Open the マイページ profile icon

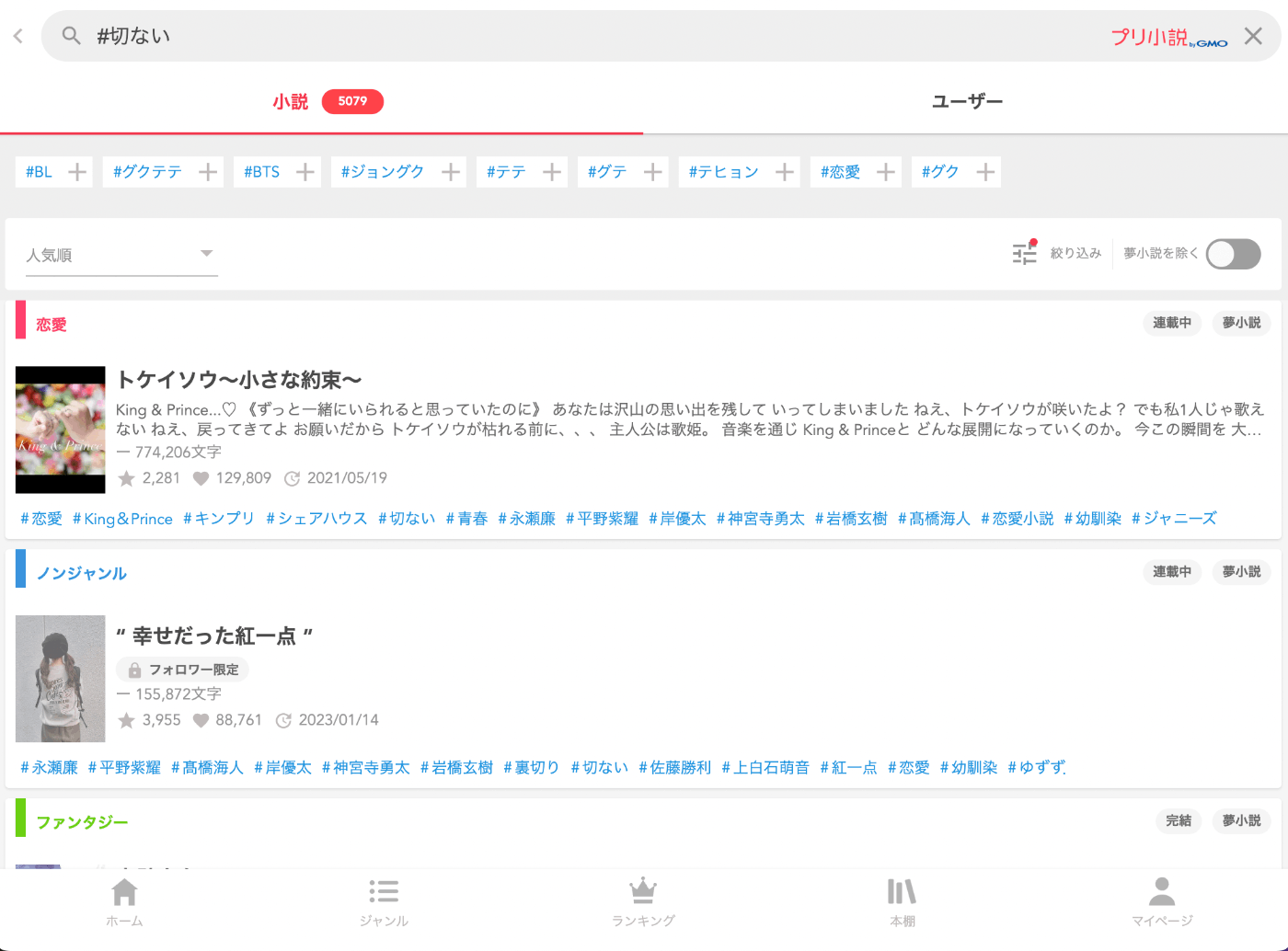pos(1162,891)
